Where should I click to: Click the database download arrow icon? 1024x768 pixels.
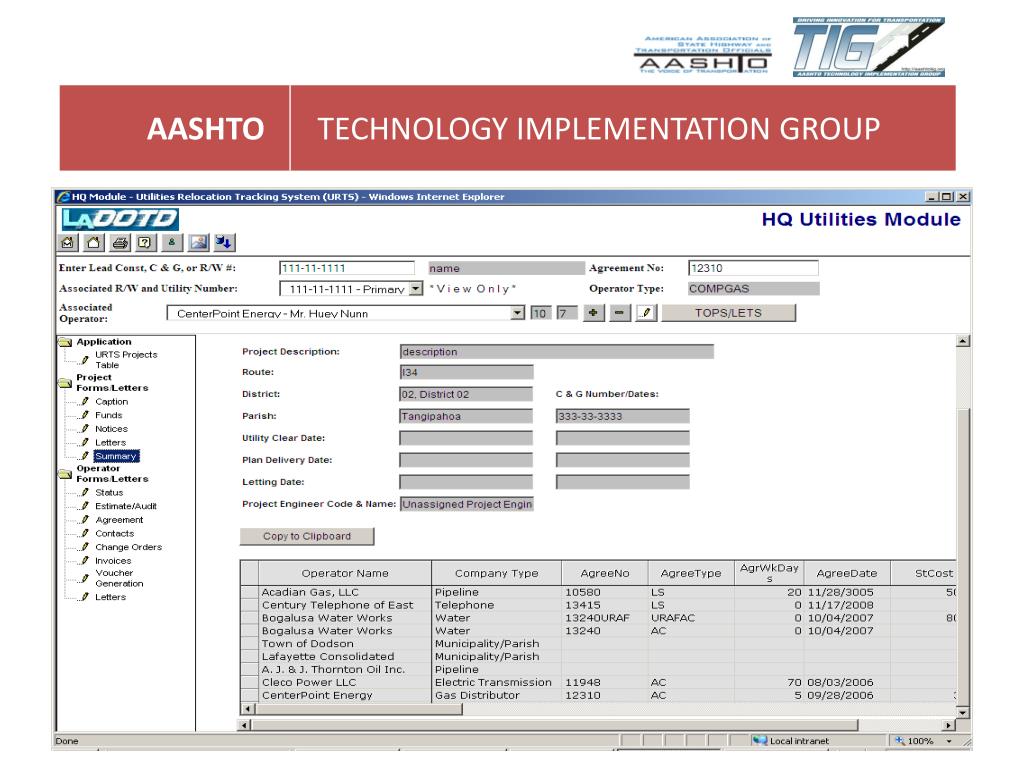(x=224, y=243)
